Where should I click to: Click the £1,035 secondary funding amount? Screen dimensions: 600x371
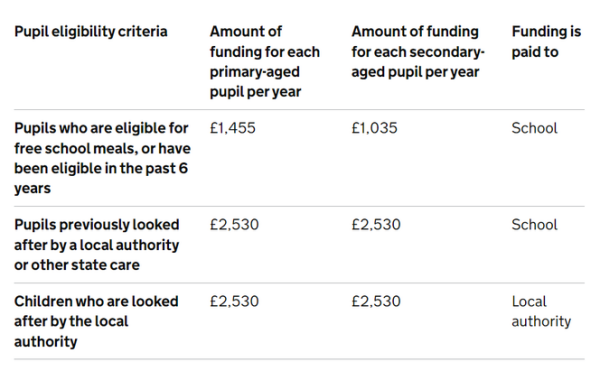374,128
